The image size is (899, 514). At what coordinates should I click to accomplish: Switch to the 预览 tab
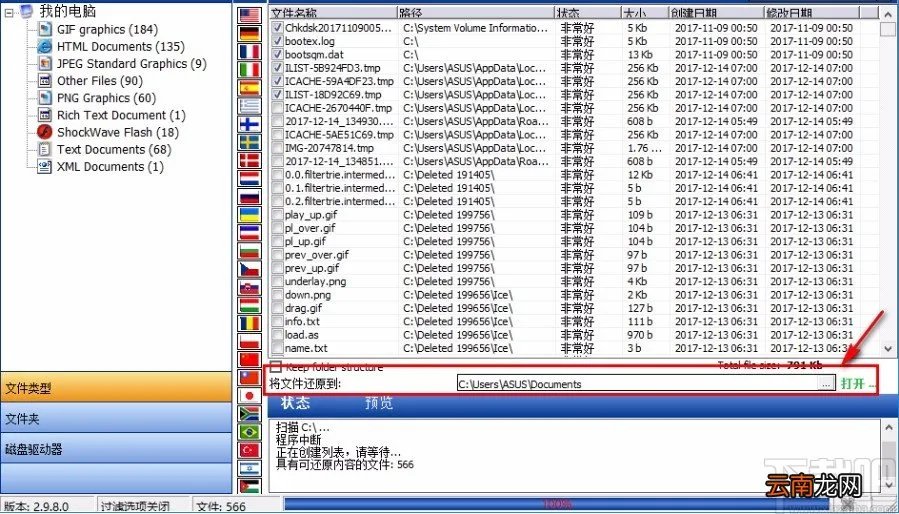(380, 403)
